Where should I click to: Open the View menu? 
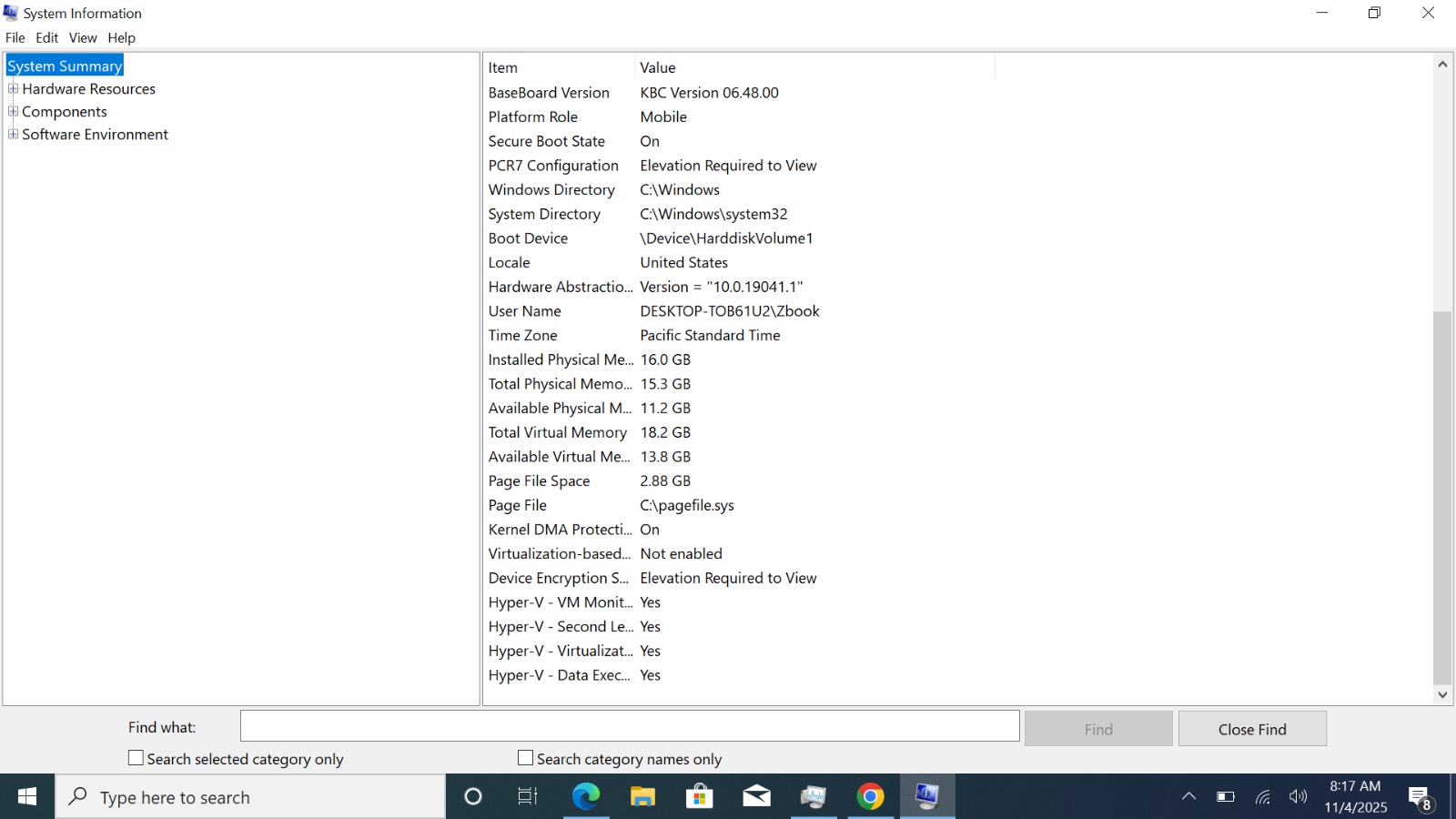83,37
